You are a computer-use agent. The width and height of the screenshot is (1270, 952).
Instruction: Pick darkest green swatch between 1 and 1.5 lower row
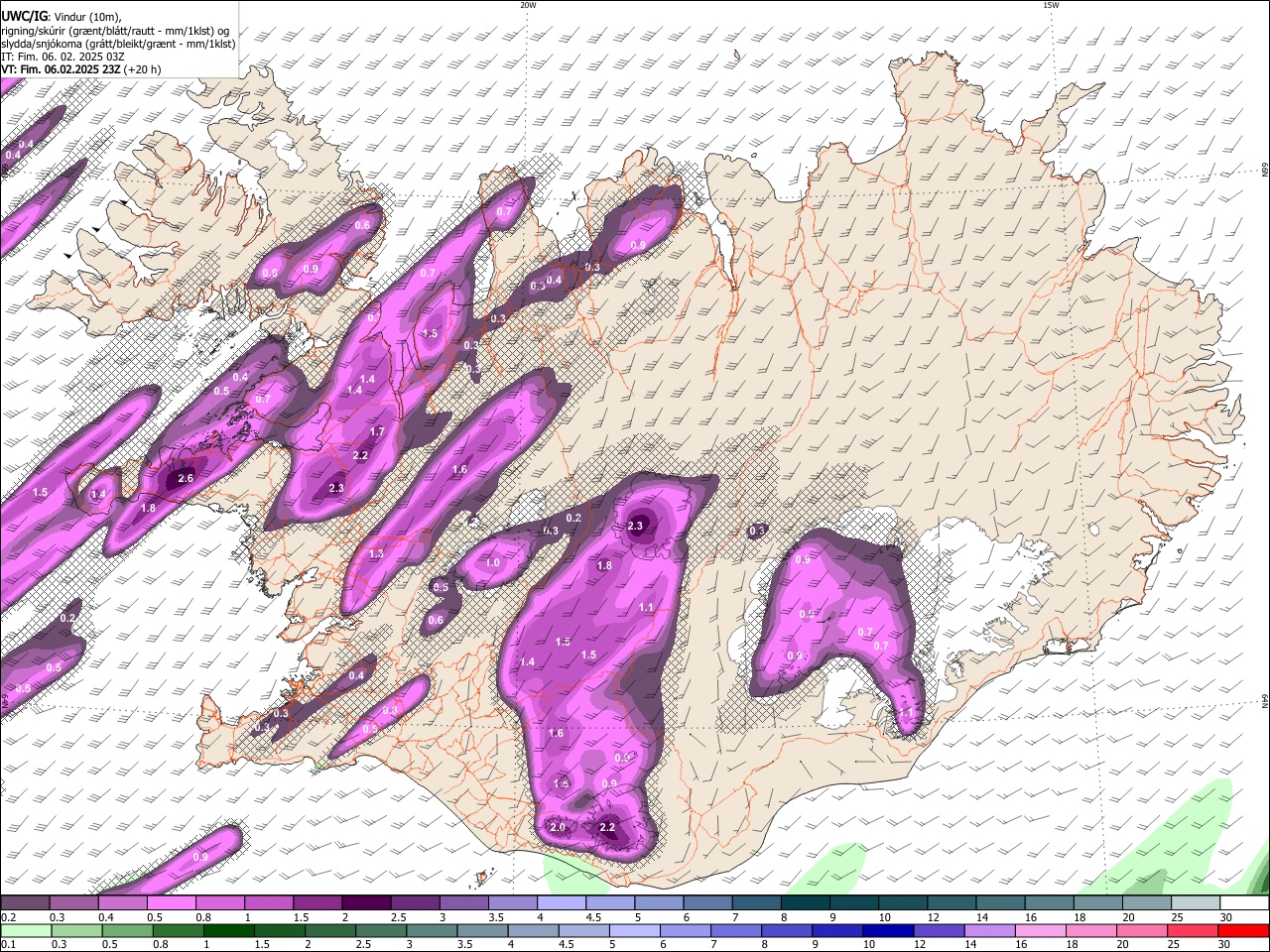[x=228, y=931]
